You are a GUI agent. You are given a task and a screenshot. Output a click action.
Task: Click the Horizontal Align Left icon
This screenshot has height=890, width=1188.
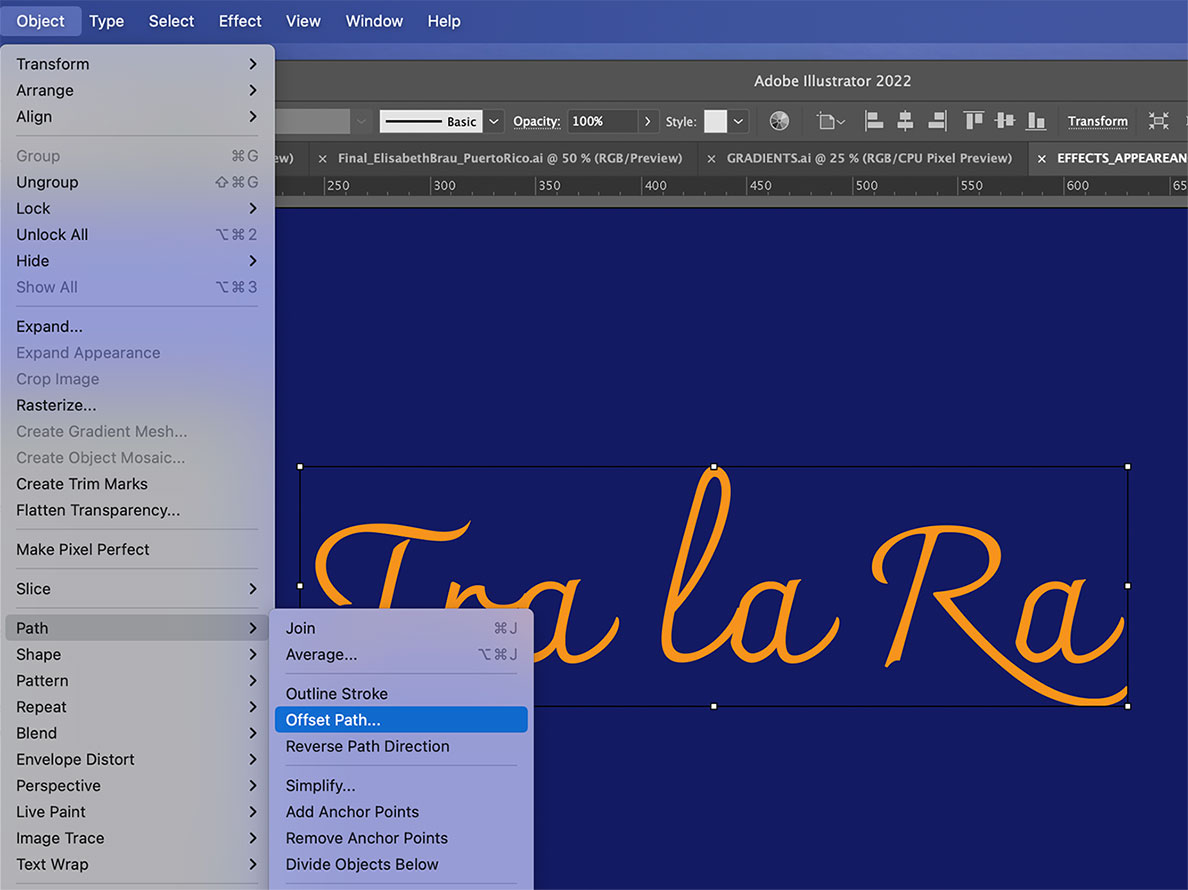click(874, 121)
